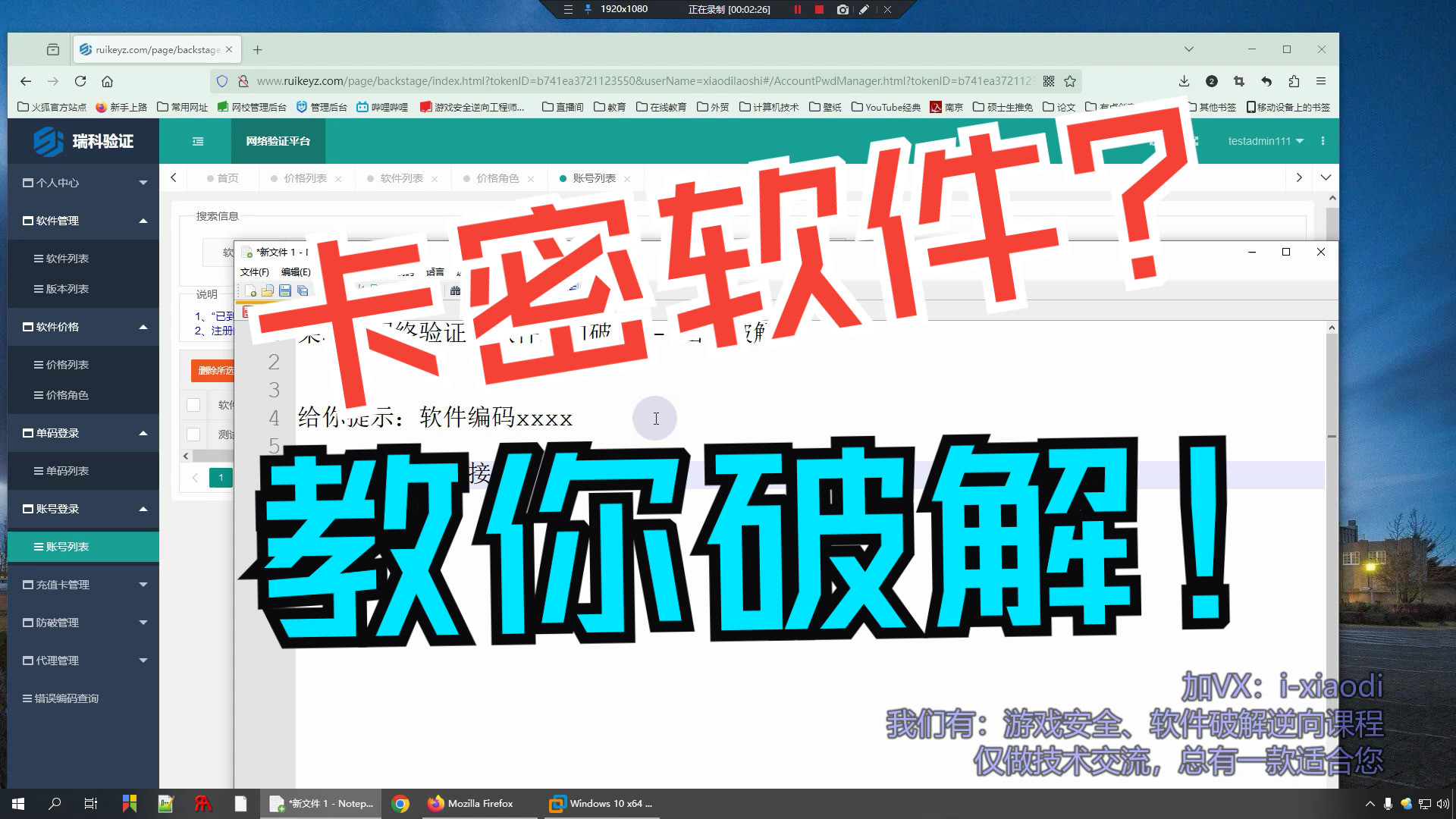Collapse the admin sidebar menu
The width and height of the screenshot is (1456, 819).
click(198, 141)
